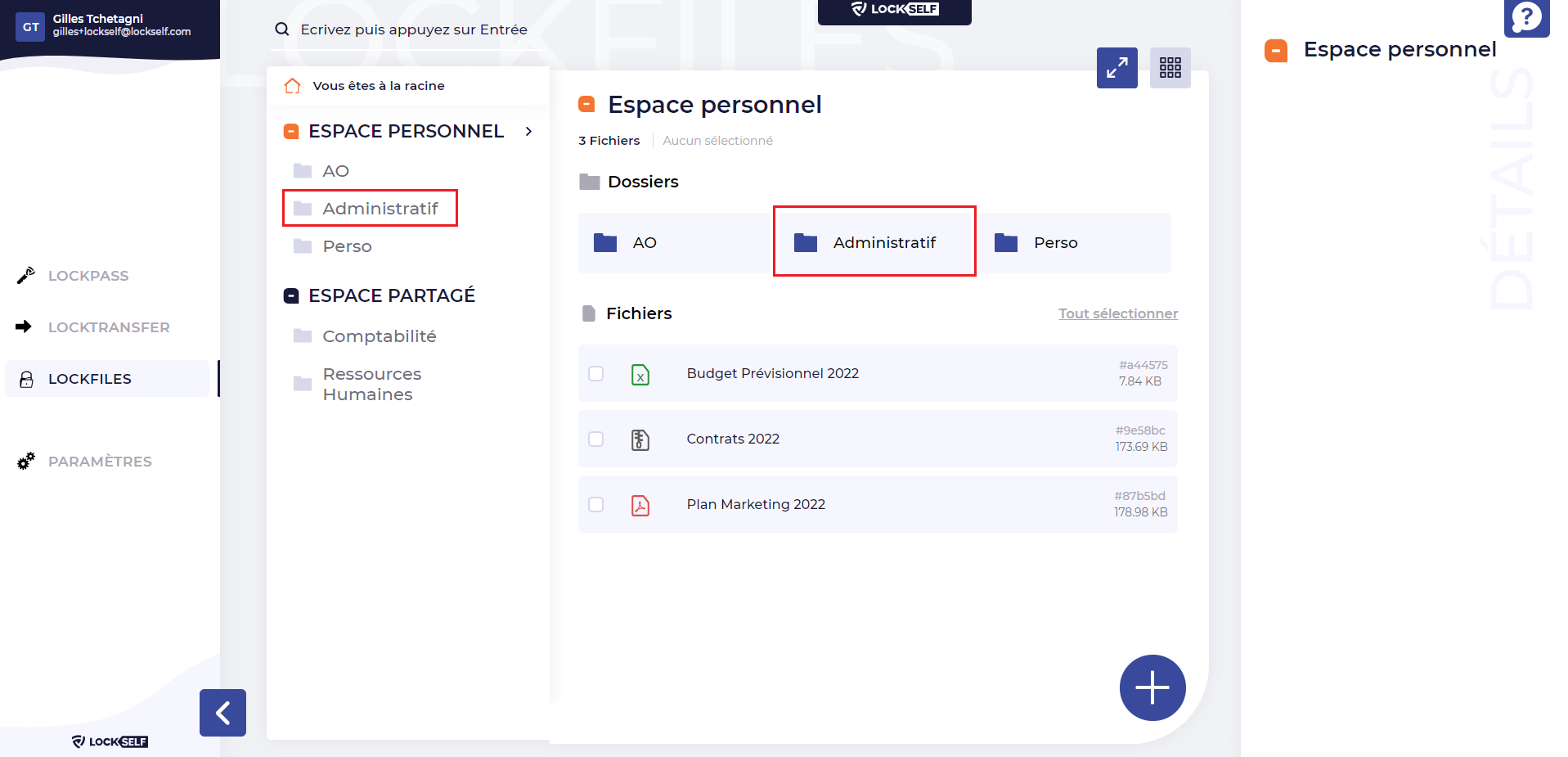Select Perso in the folder tree
This screenshot has width=1568, height=757.
pyautogui.click(x=347, y=246)
